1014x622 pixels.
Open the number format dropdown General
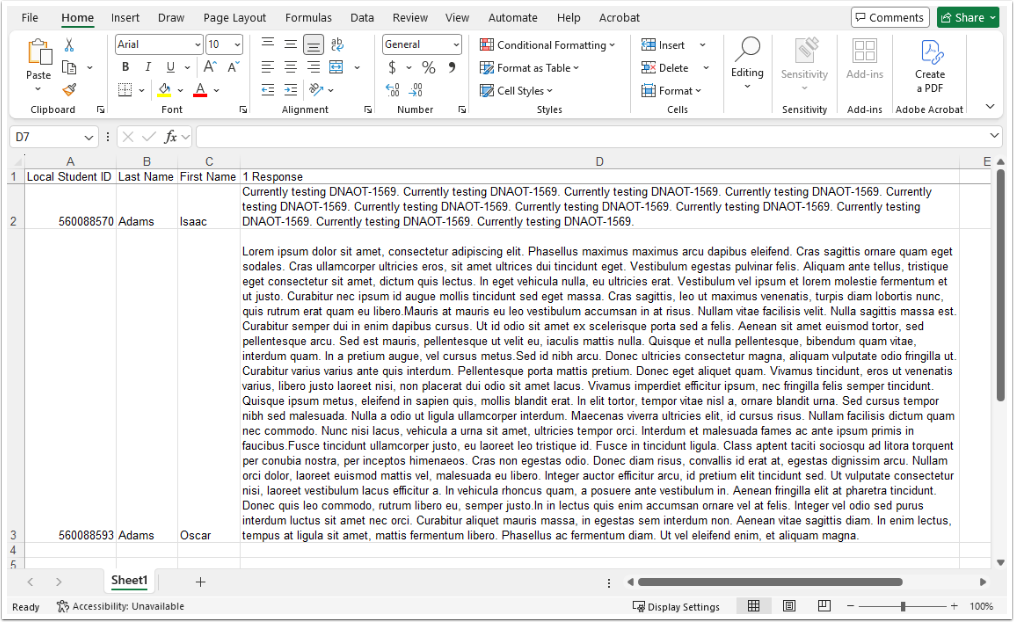point(456,44)
